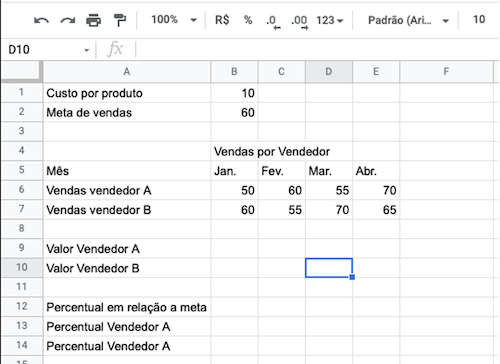The image size is (500, 364).
Task: Decrease decimal places button
Action: 273,22
